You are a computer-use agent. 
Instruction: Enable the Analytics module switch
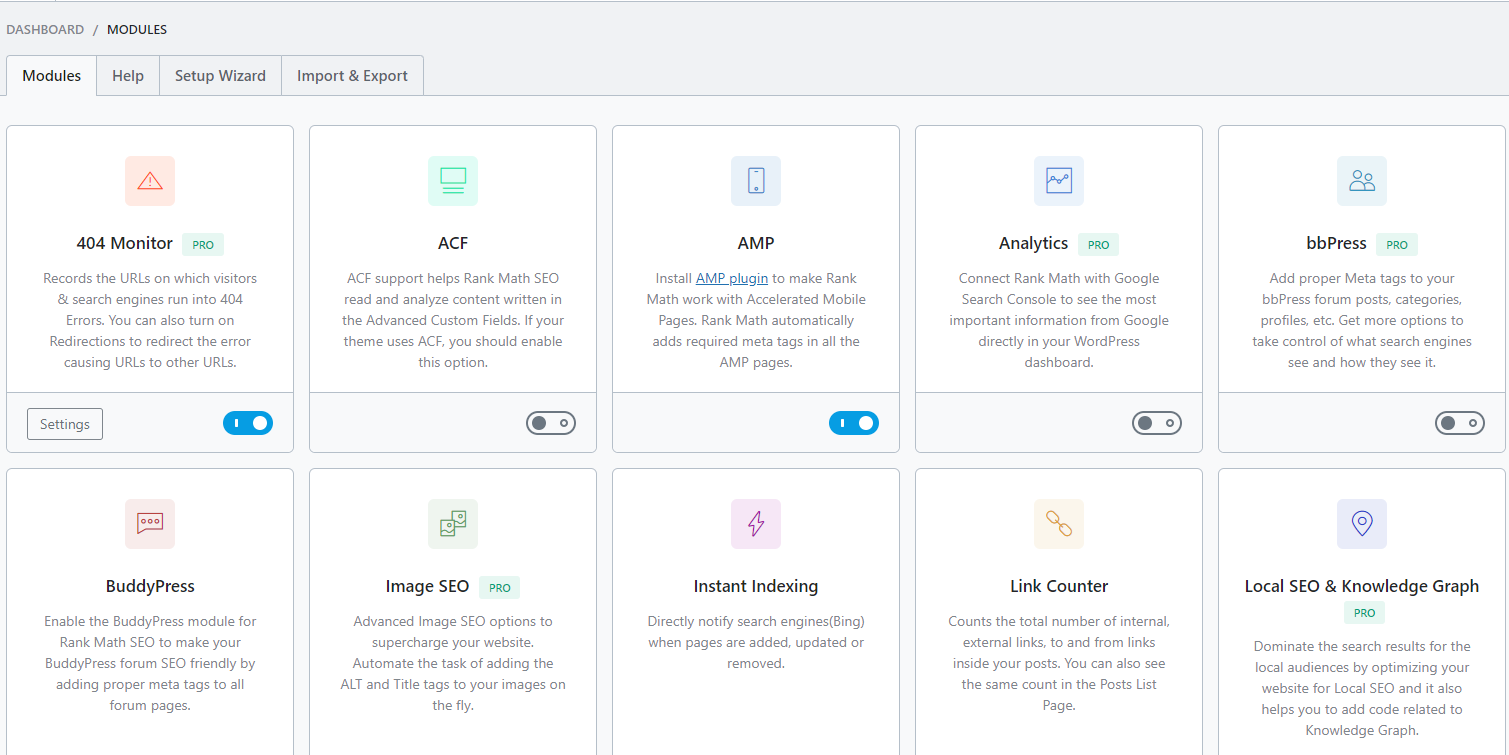click(1157, 423)
